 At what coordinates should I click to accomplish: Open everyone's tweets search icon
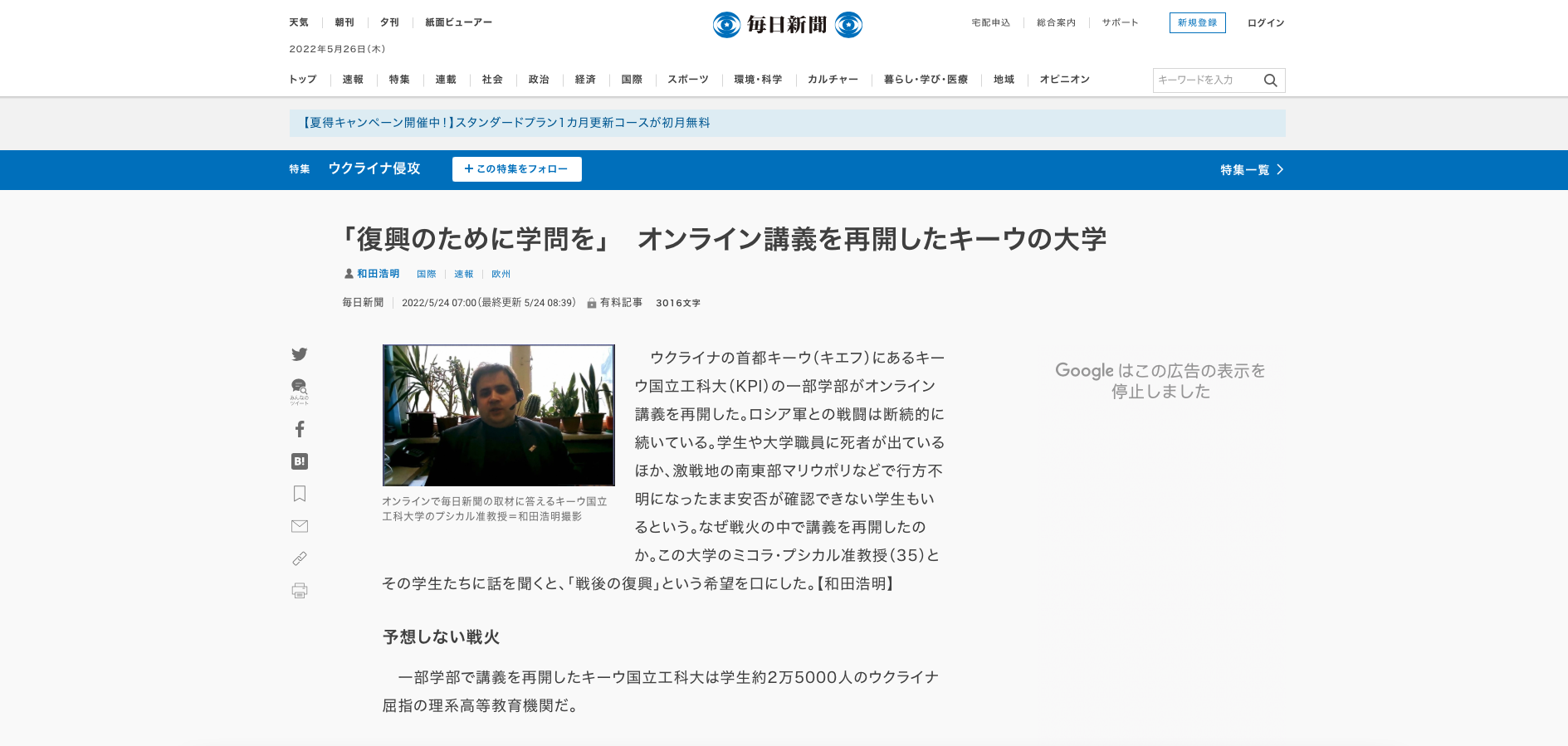pos(300,391)
